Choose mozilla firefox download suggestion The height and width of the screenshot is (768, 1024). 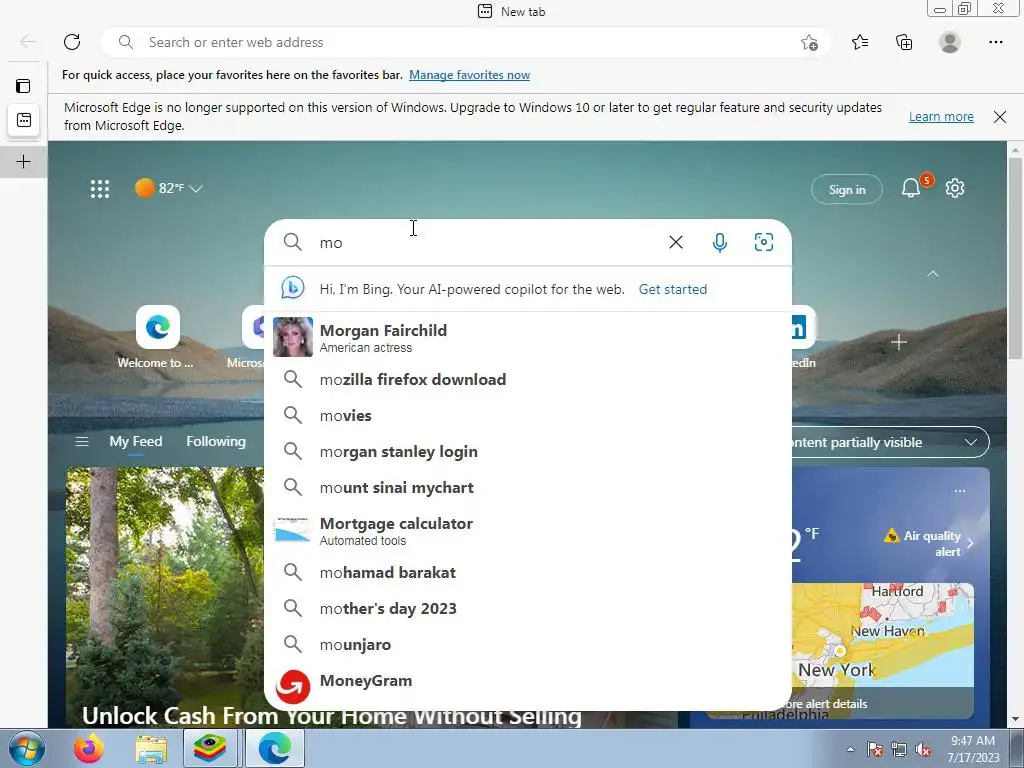[528, 379]
